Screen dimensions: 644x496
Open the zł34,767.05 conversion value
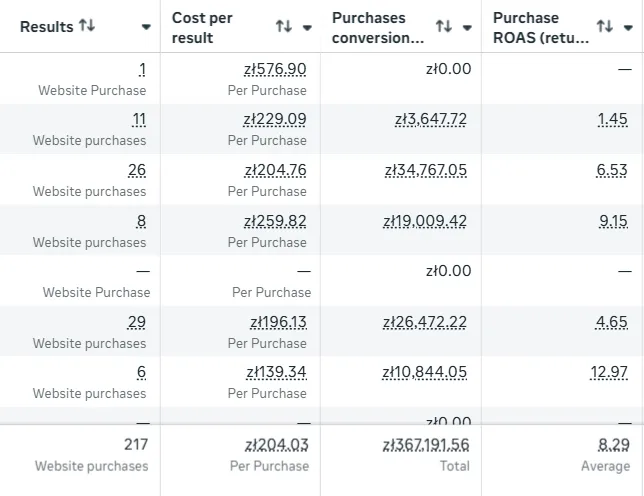(426, 170)
